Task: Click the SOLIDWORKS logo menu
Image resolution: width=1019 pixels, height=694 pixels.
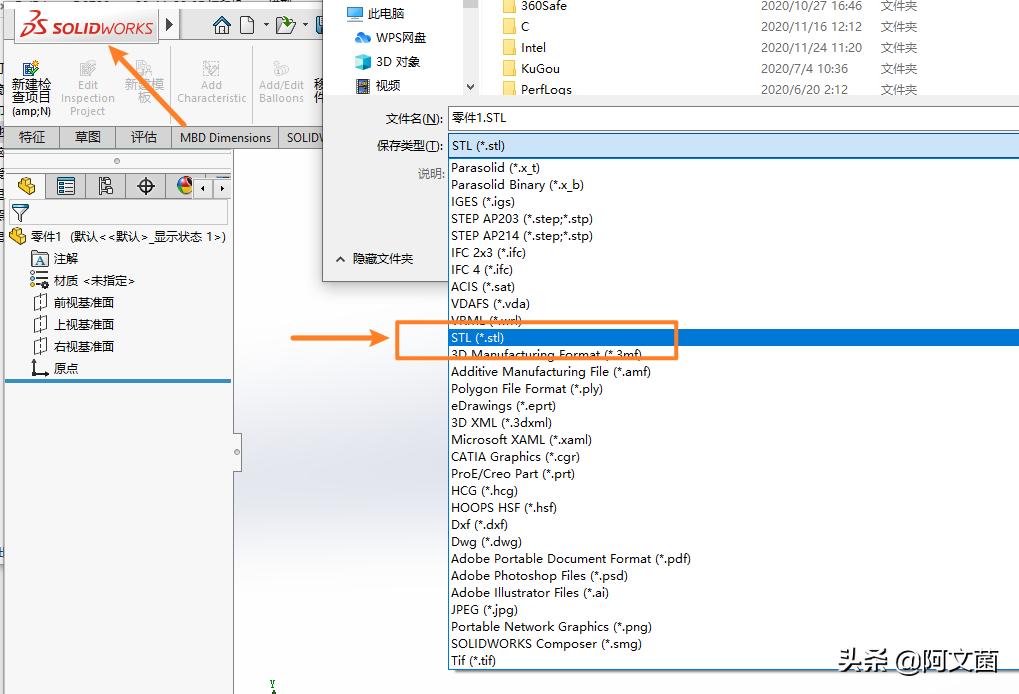Action: click(x=86, y=26)
